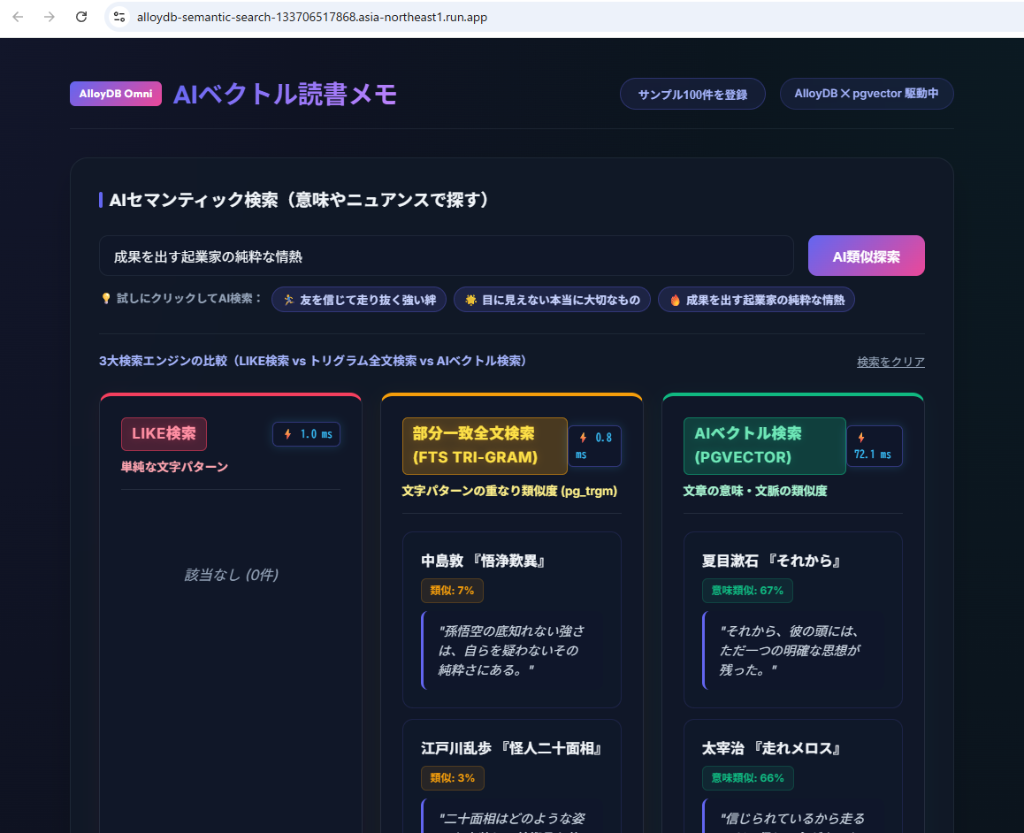Open the 太宰治『走れメロス』 result card title

(x=771, y=748)
